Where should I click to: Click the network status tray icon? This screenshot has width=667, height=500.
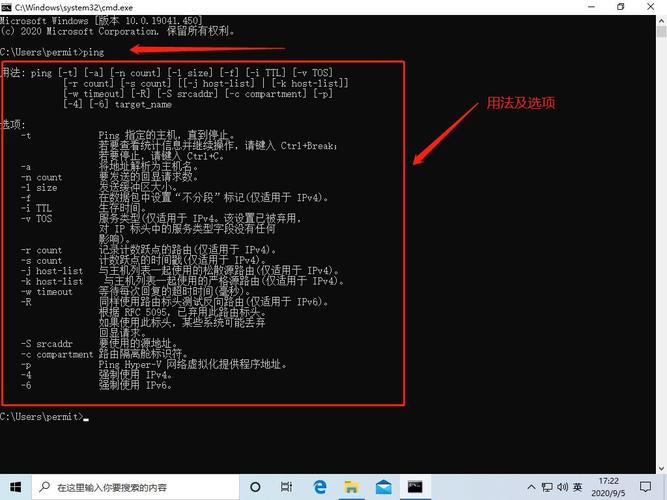pyautogui.click(x=547, y=487)
